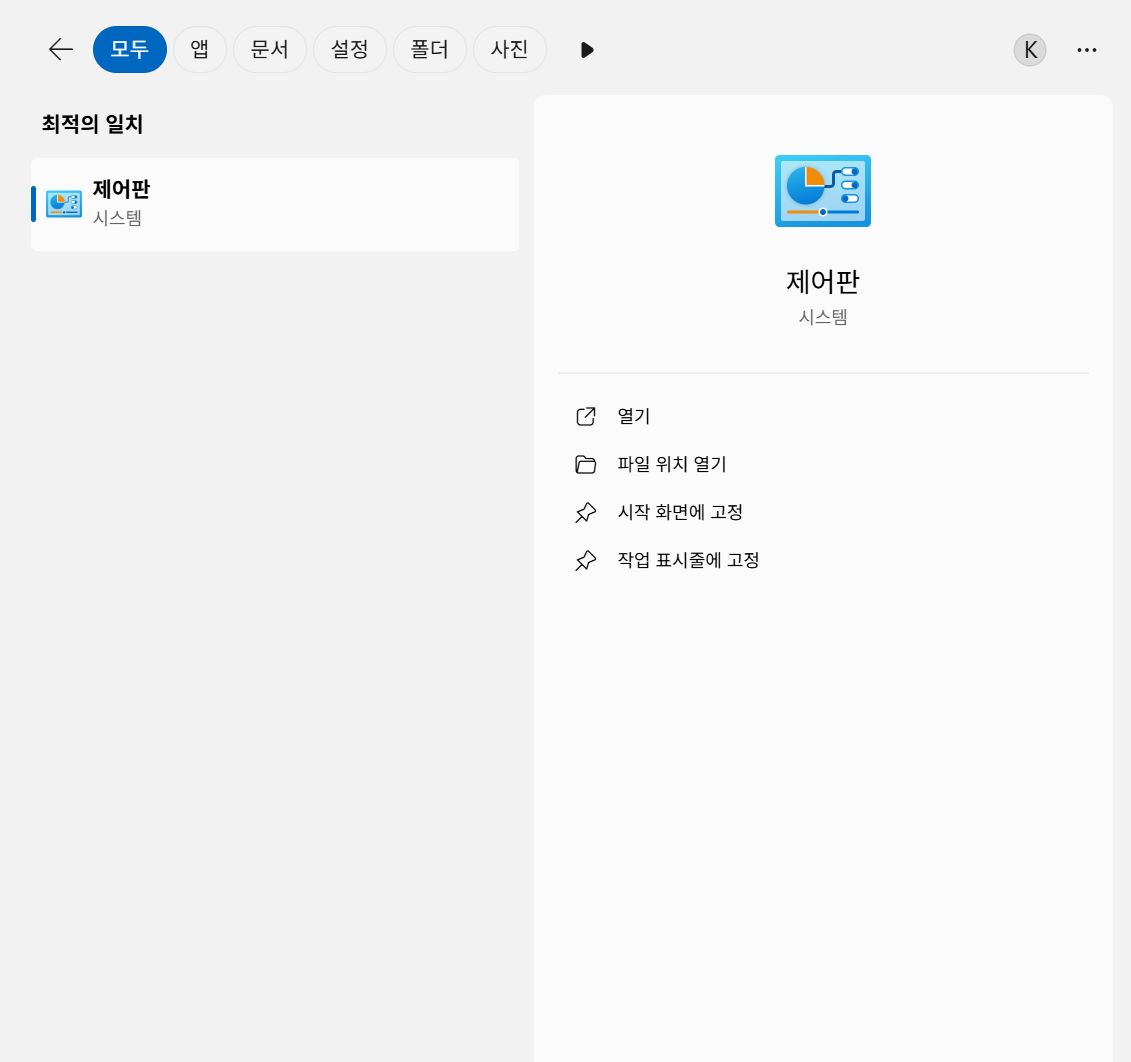Switch to the 앱 filter tab
Image resolution: width=1131 pixels, height=1062 pixels.
(x=199, y=49)
